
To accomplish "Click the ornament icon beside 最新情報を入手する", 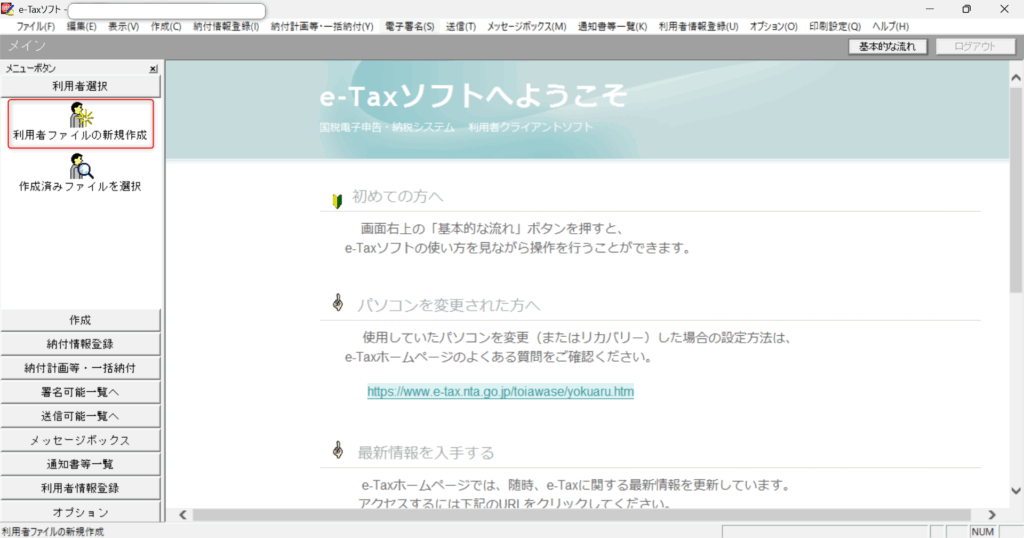I will coord(338,449).
